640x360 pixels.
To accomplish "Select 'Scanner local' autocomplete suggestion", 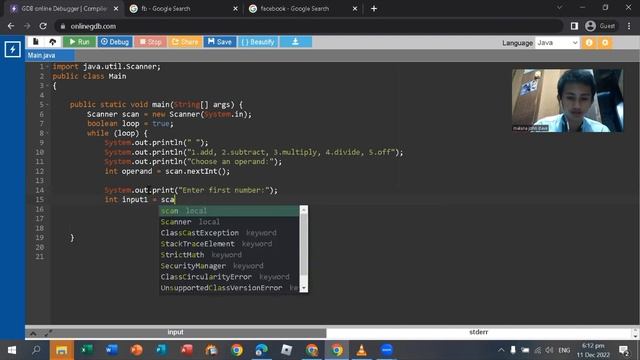I will tap(229, 222).
